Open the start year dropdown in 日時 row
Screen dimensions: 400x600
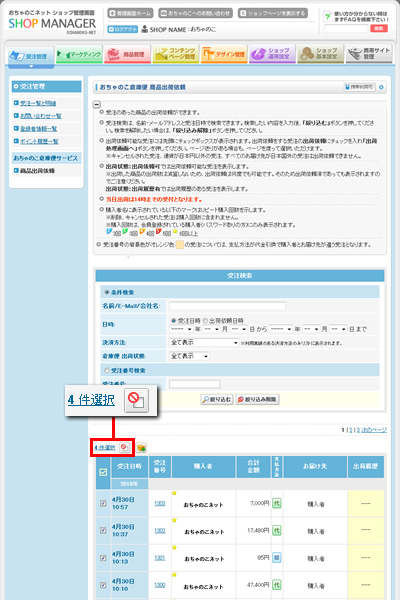coord(181,329)
